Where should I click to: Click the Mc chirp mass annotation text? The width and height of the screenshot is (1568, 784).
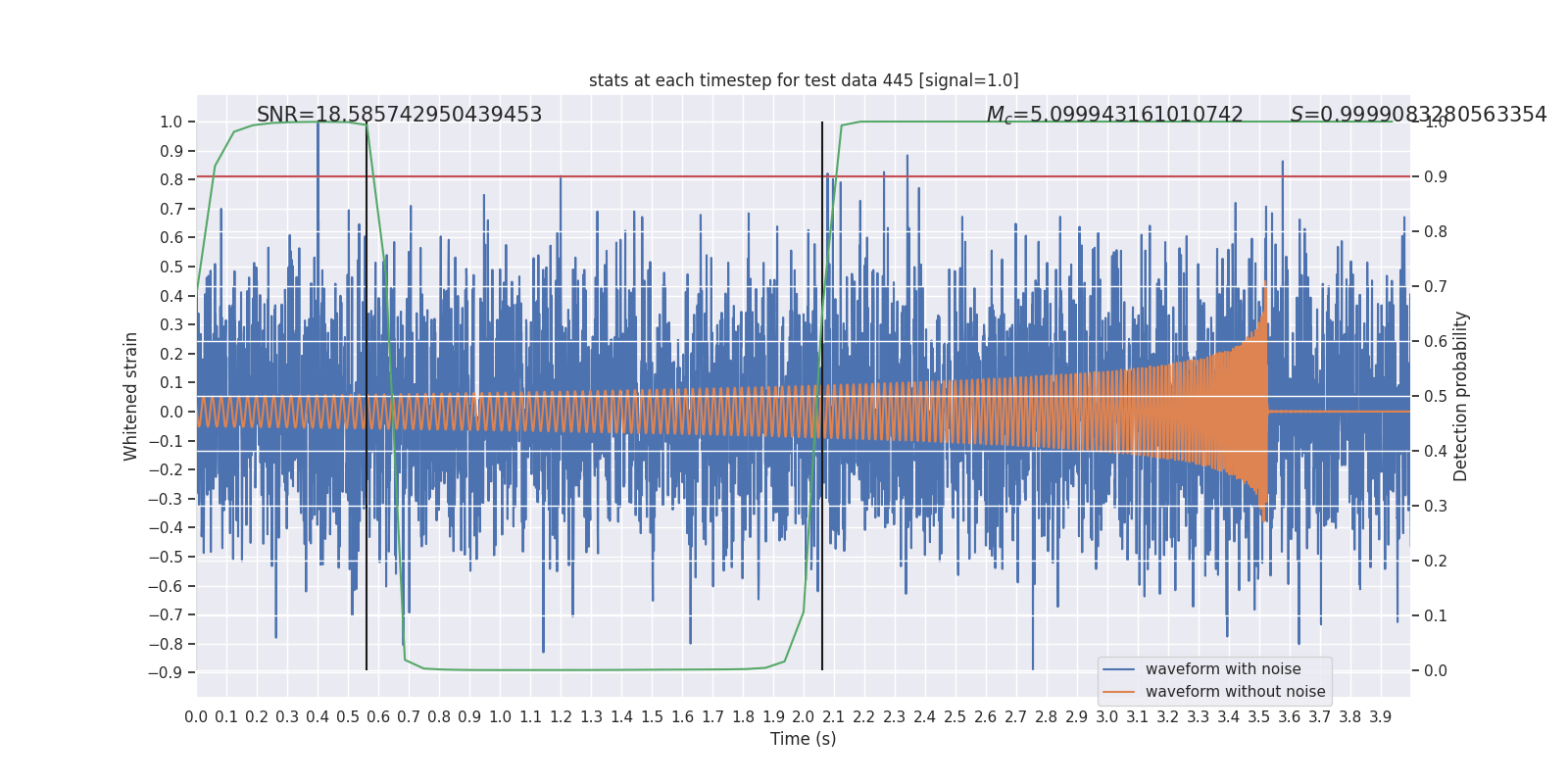pos(1114,115)
